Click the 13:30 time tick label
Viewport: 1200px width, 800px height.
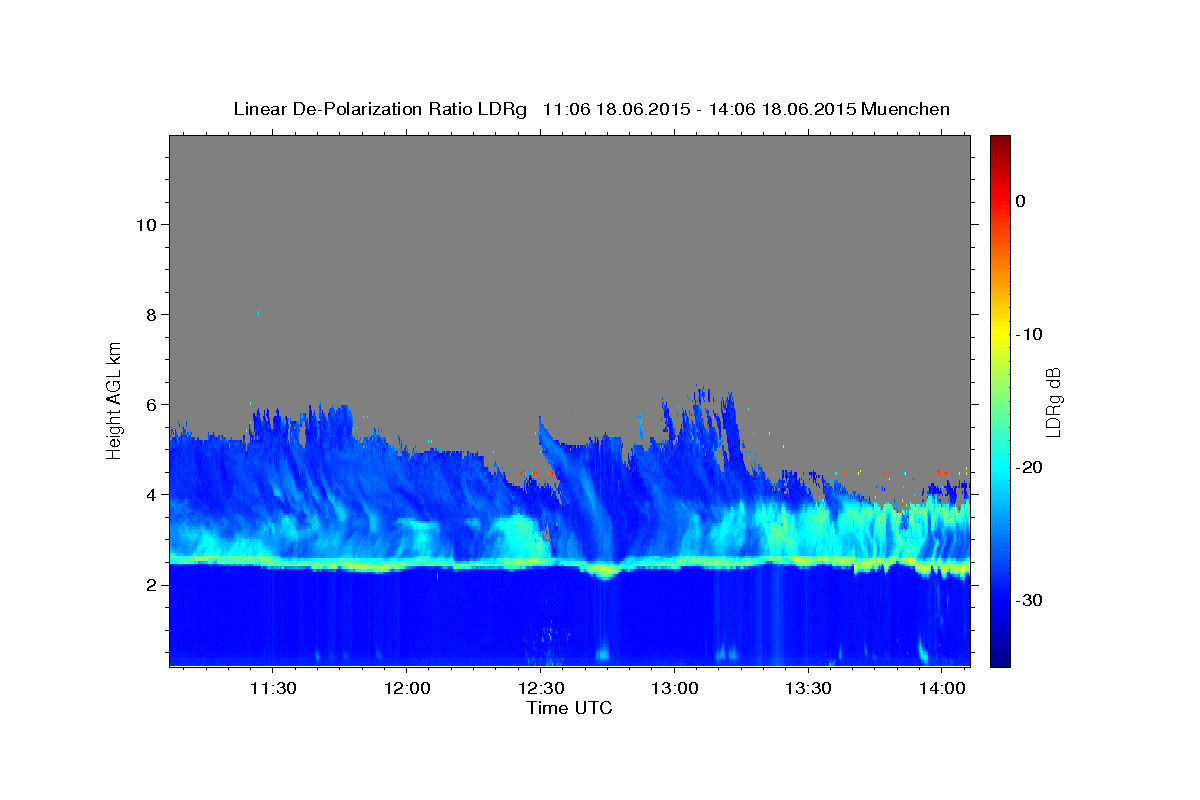tap(808, 688)
